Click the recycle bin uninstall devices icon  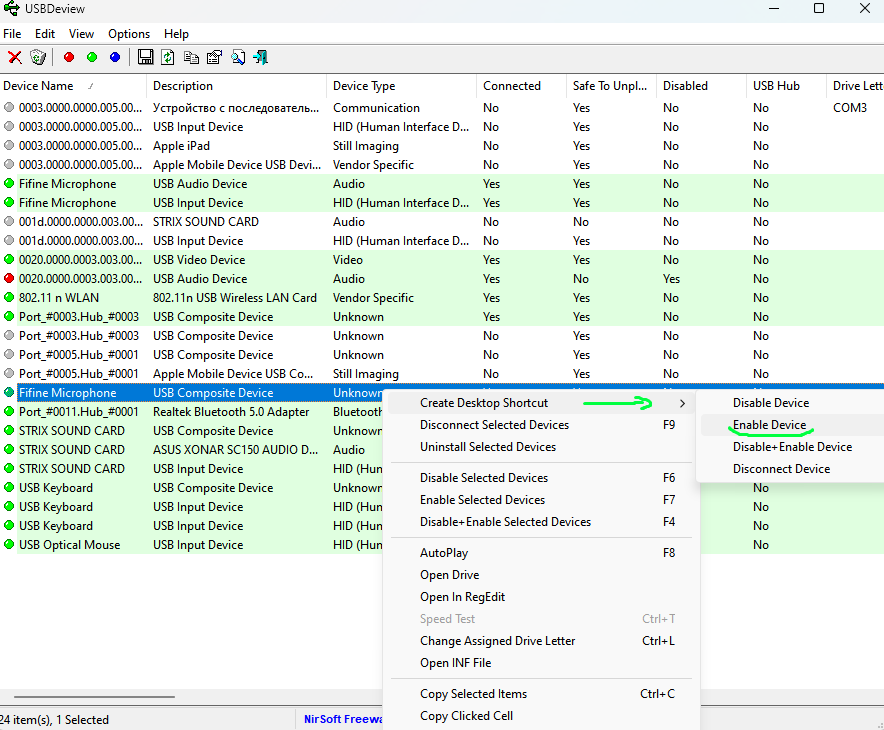click(x=38, y=57)
